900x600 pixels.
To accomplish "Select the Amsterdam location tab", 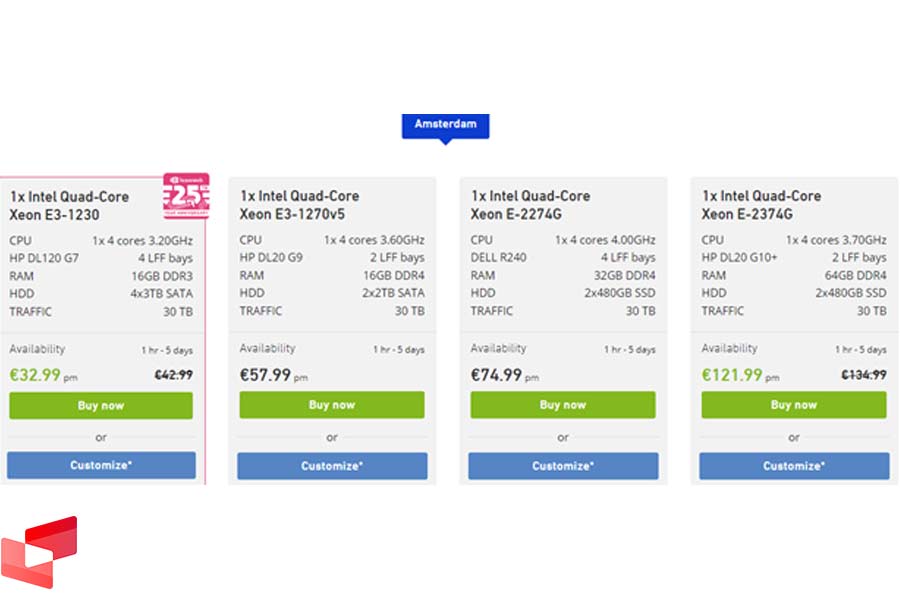I will pyautogui.click(x=445, y=125).
